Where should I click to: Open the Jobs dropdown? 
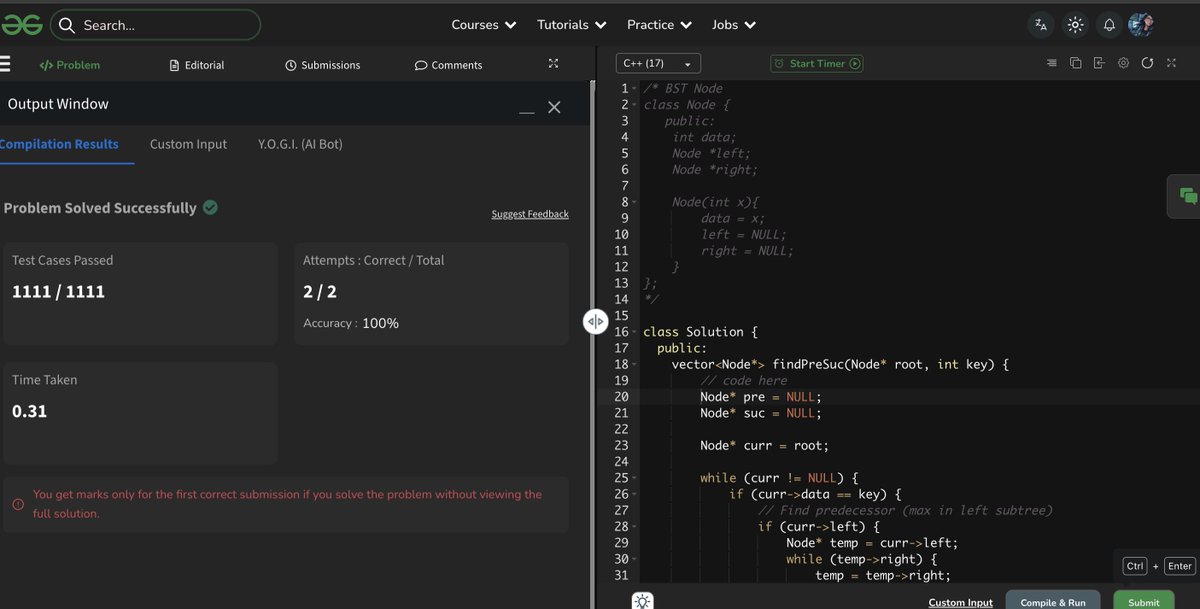734,24
